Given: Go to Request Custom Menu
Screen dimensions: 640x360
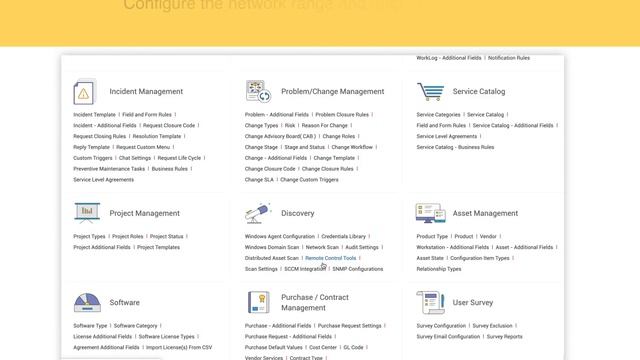Looking at the screenshot, I should point(143,147).
